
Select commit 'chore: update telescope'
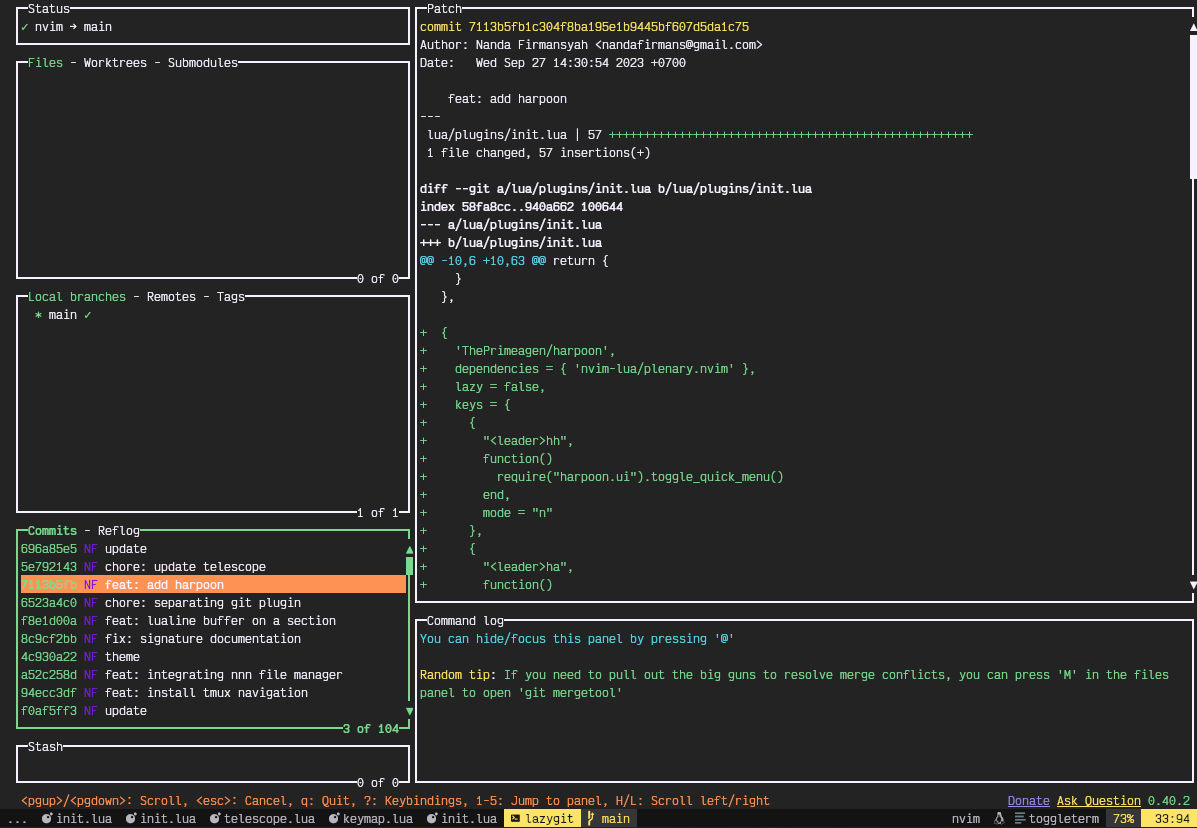pyautogui.click(x=214, y=567)
